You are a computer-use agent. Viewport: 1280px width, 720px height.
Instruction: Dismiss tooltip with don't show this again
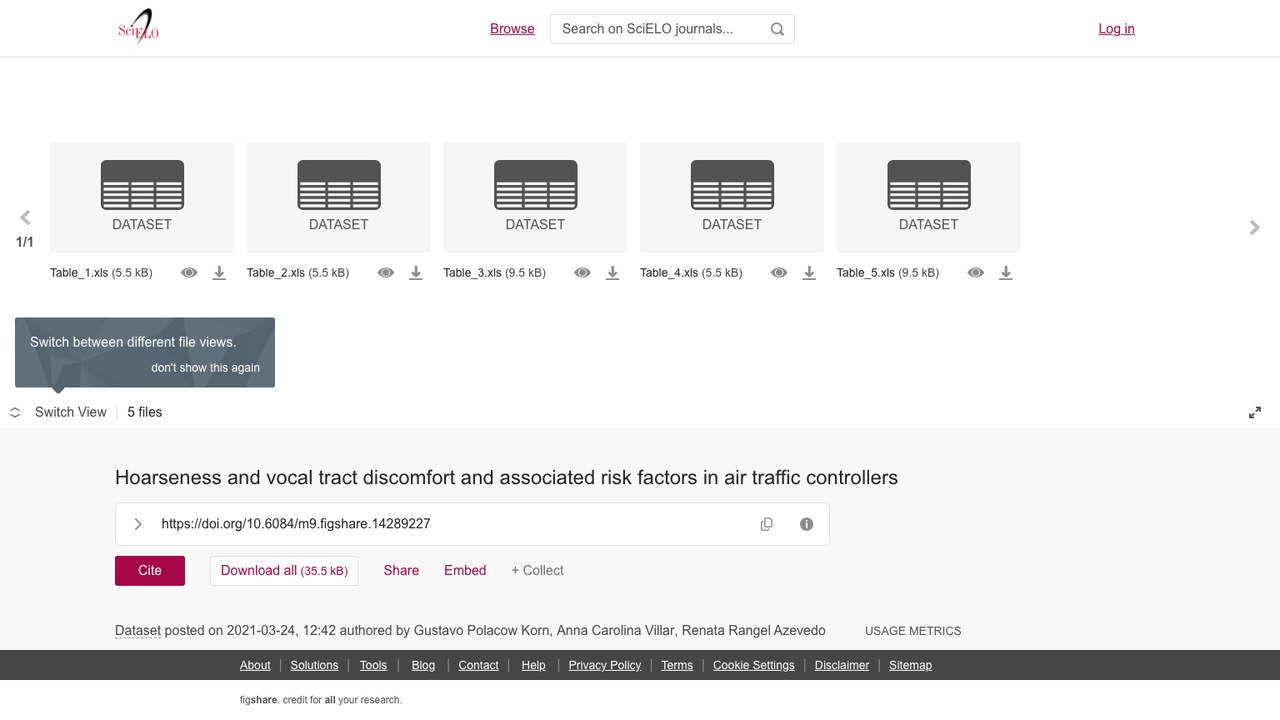(205, 368)
